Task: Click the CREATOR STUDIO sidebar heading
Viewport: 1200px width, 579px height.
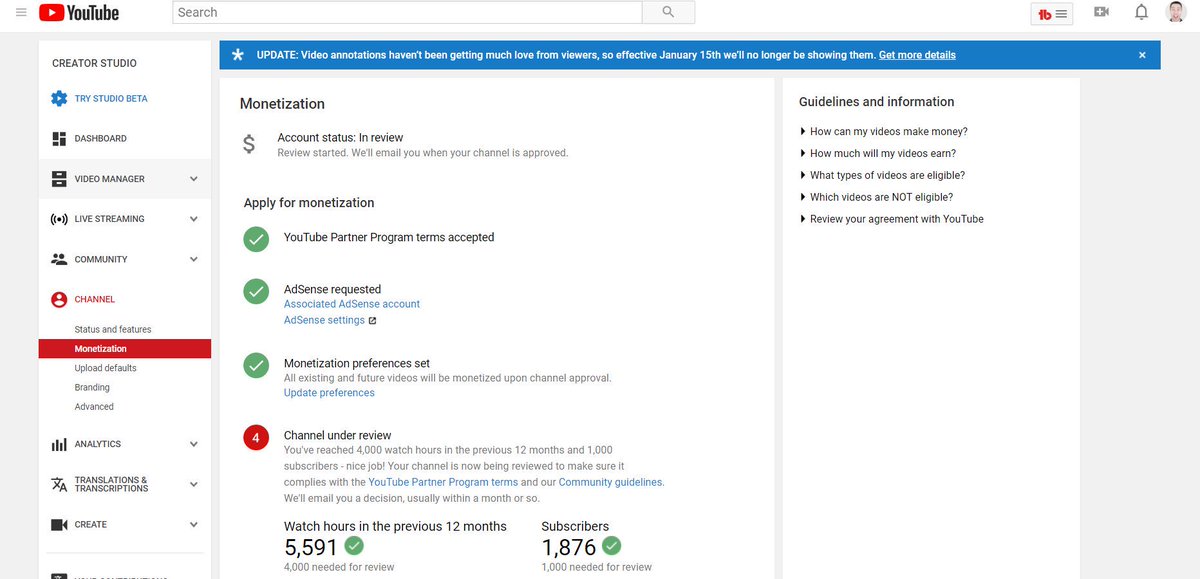Action: [94, 63]
